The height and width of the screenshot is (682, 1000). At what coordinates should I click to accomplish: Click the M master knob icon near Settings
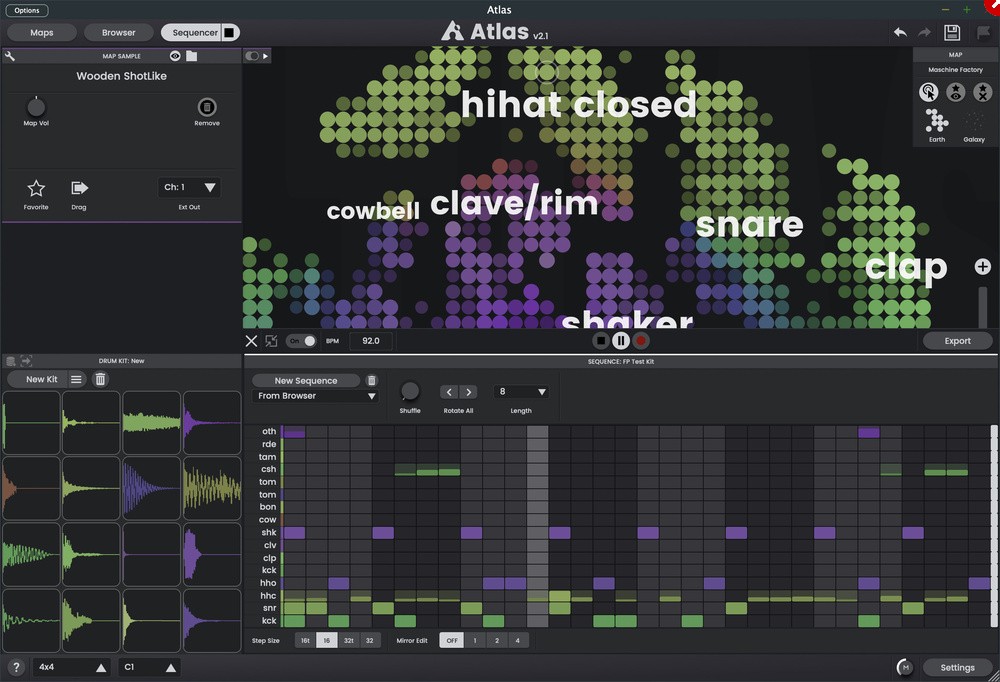tap(905, 667)
